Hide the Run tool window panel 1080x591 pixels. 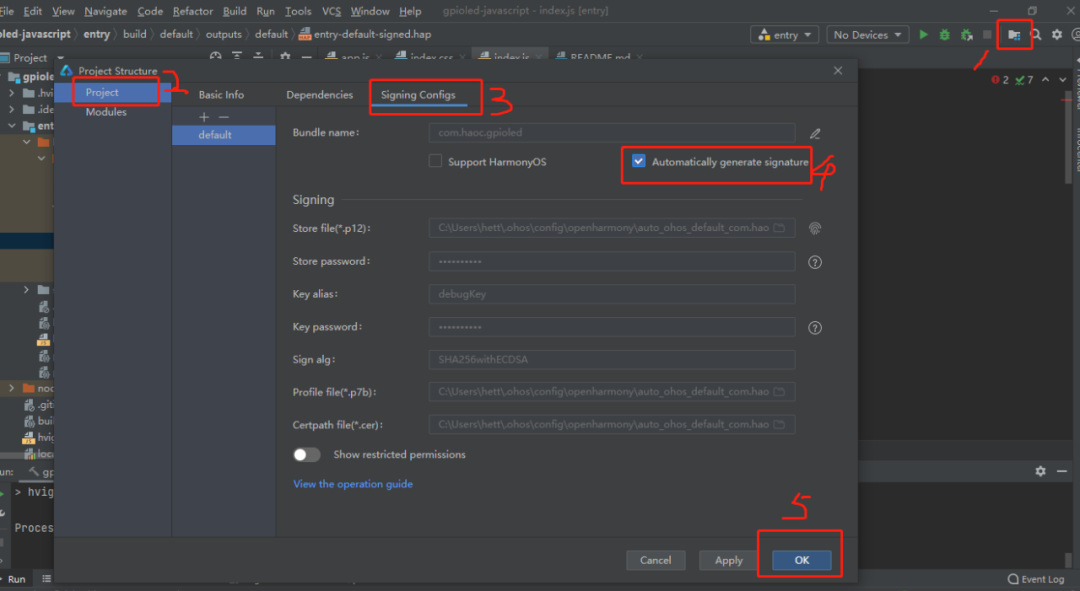click(1061, 471)
